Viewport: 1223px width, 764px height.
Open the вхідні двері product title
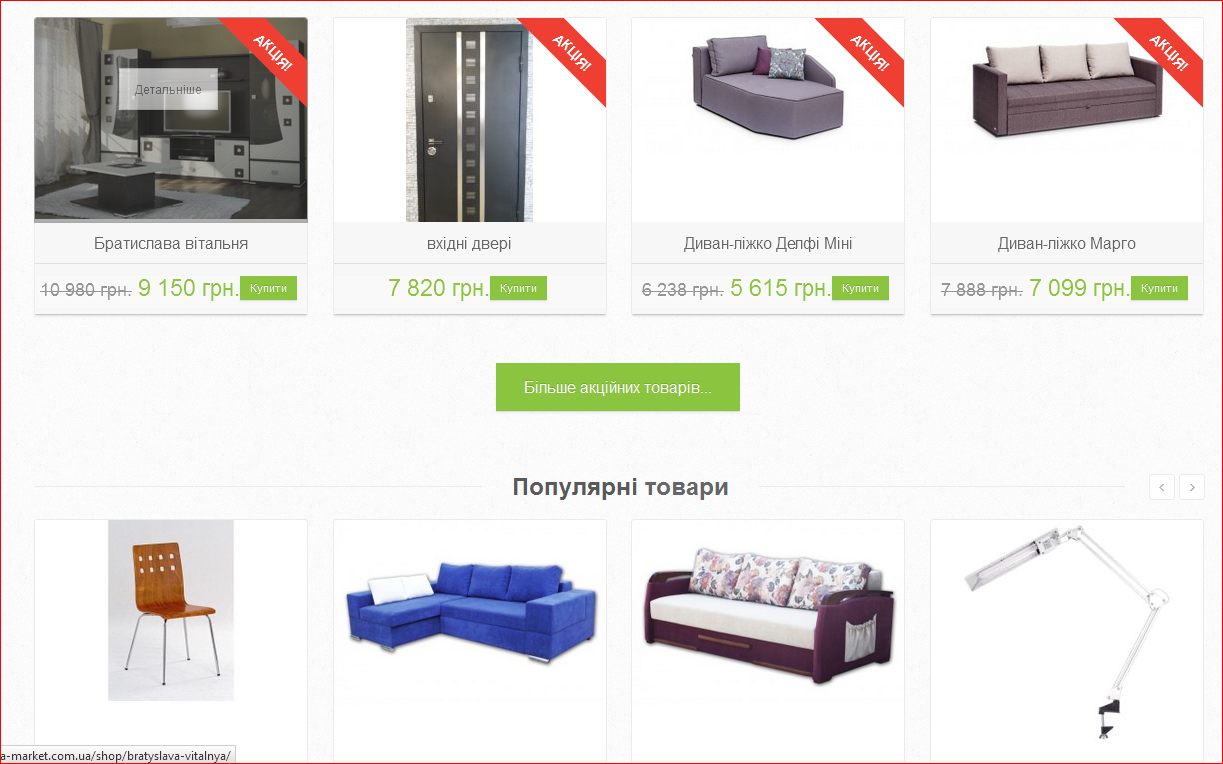click(469, 243)
